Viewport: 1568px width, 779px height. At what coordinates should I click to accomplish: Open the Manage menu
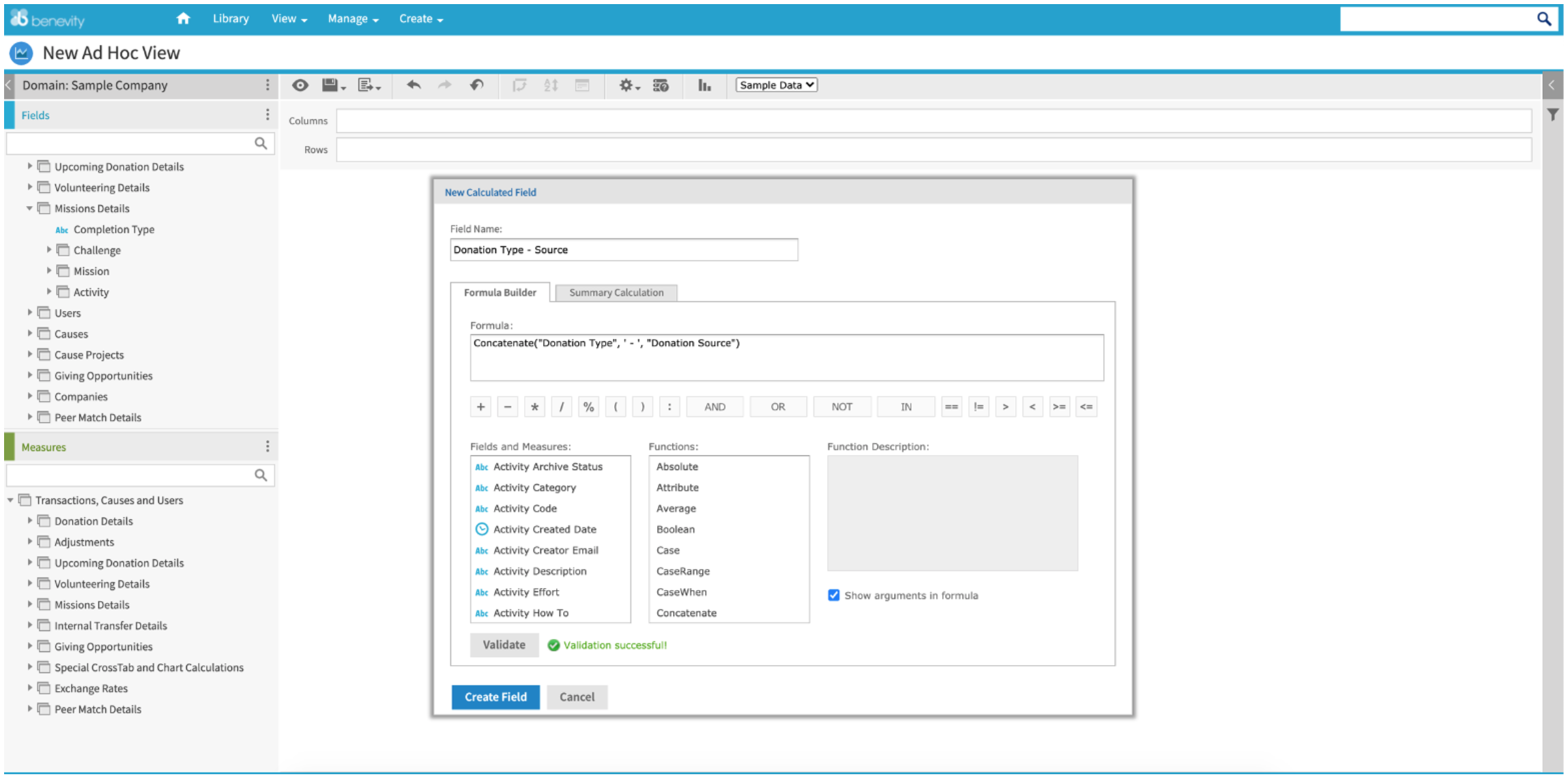353,18
